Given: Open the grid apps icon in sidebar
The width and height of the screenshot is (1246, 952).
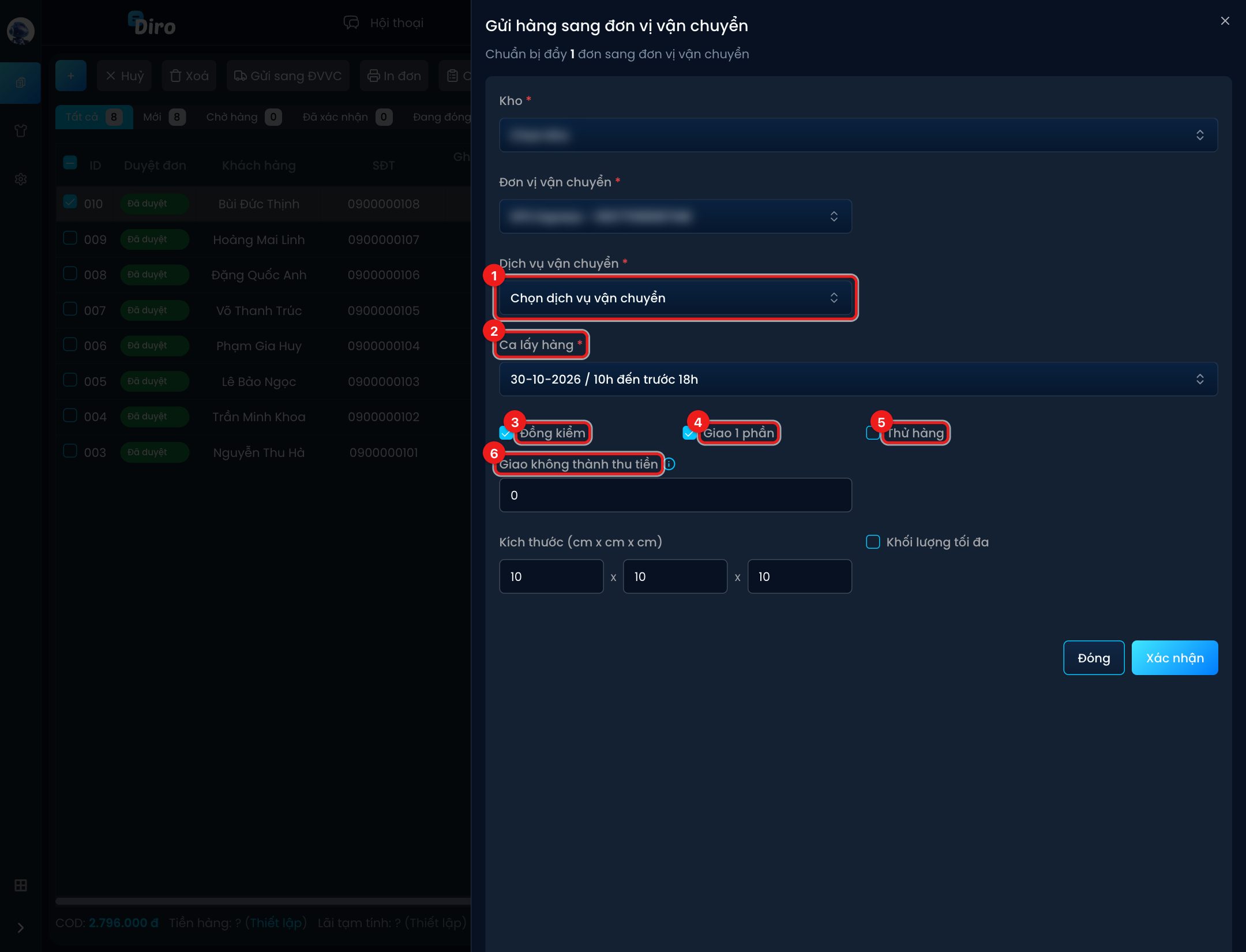Looking at the screenshot, I should click(x=21, y=885).
